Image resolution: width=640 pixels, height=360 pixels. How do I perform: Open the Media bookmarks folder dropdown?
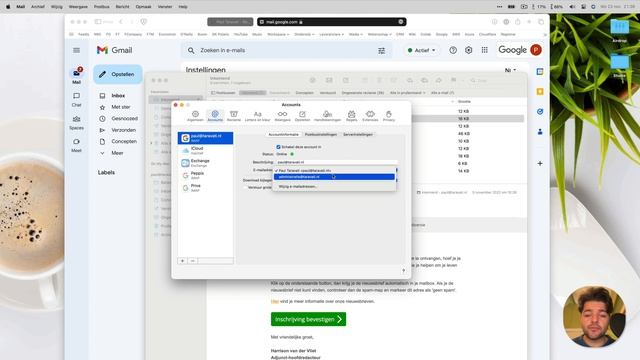[x=356, y=34]
